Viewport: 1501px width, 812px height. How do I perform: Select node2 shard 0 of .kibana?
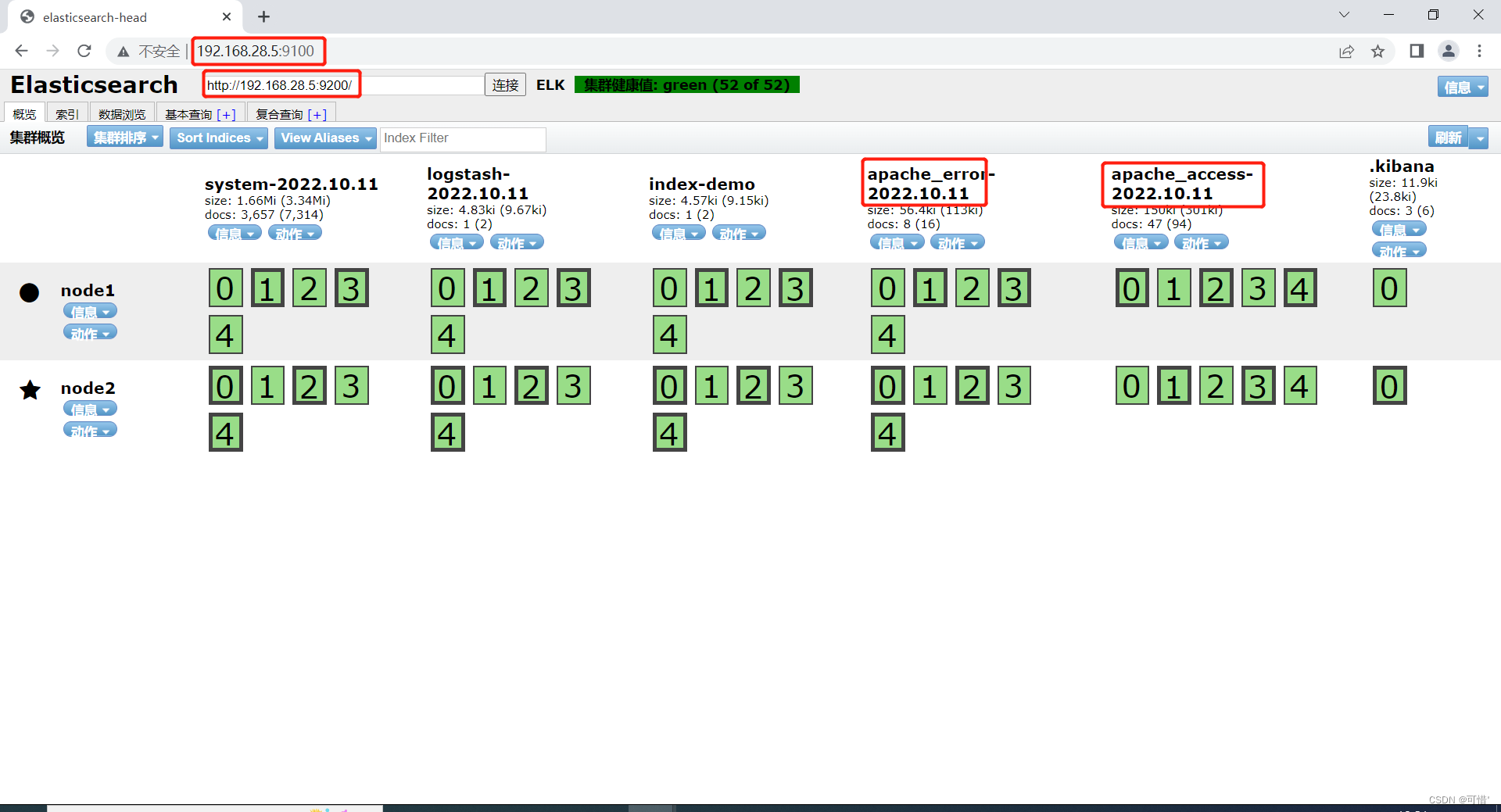pyautogui.click(x=1389, y=386)
